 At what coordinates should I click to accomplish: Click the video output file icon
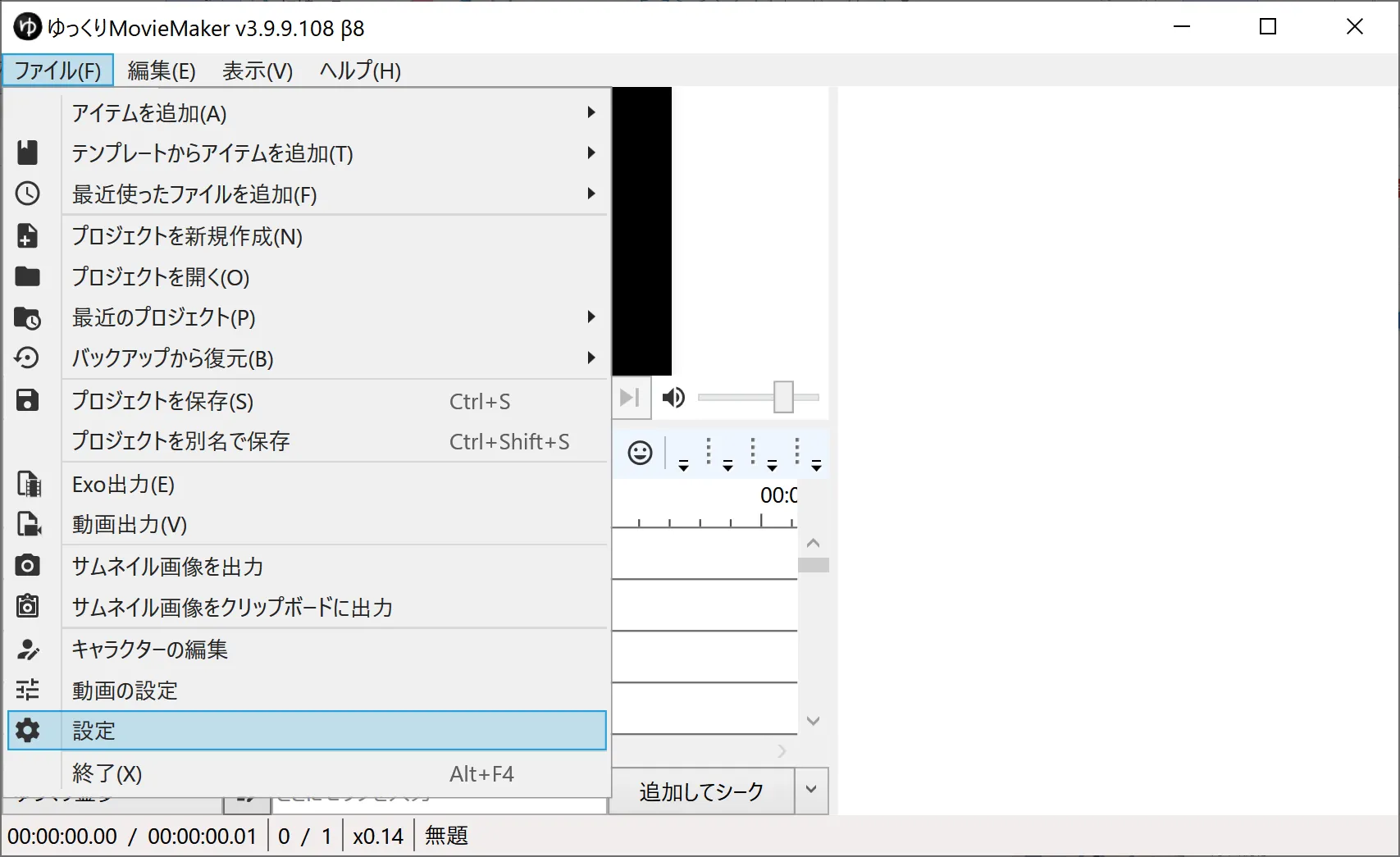click(30, 524)
